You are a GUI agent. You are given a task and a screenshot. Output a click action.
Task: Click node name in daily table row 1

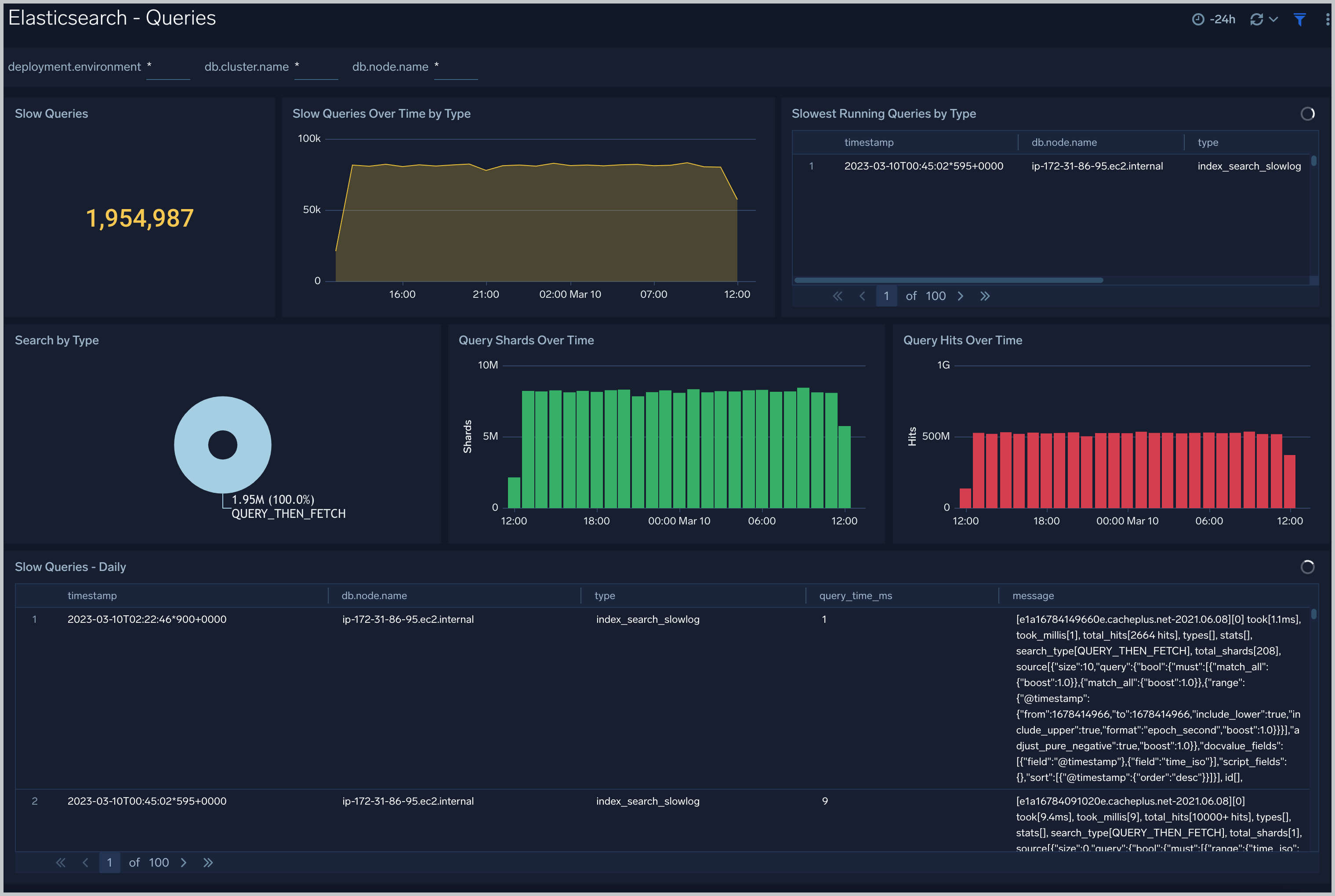pyautogui.click(x=408, y=619)
